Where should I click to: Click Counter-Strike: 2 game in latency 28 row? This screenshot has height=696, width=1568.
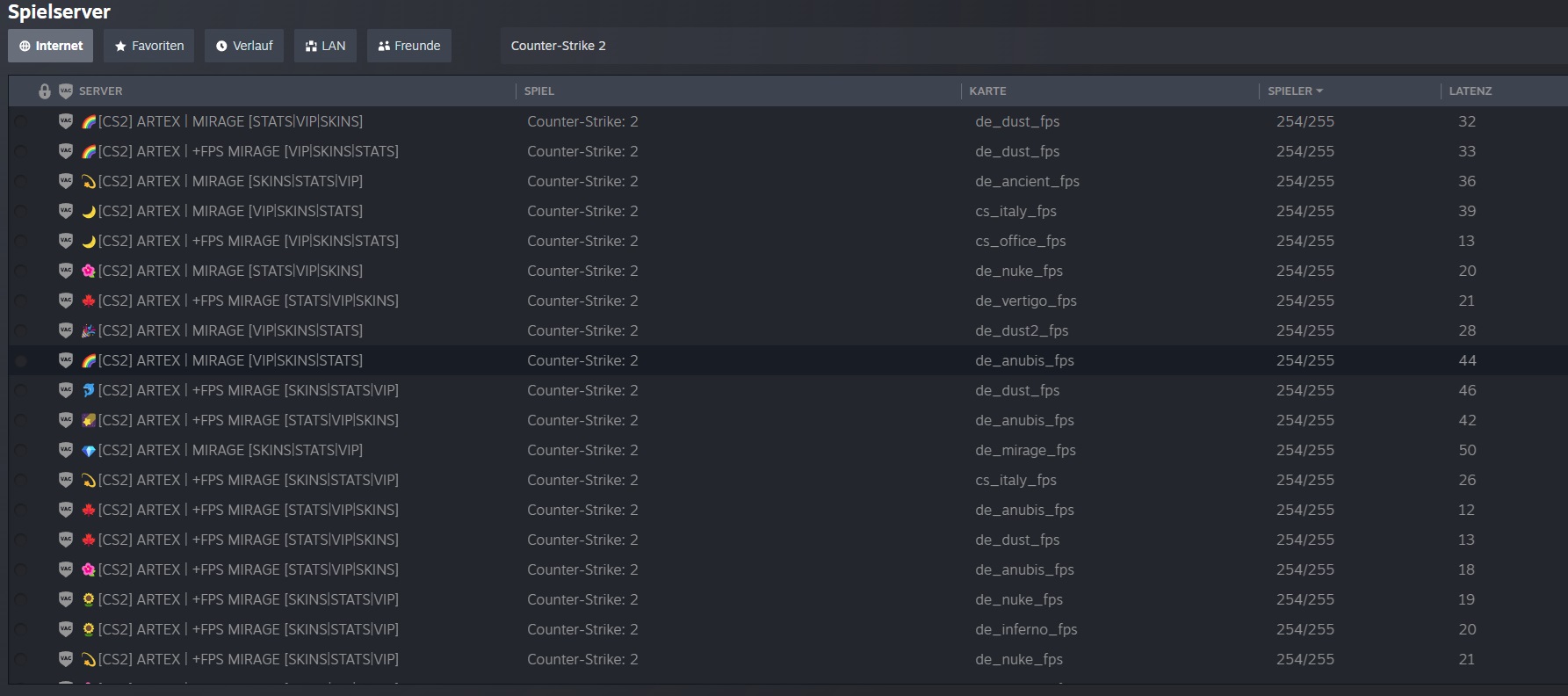pos(582,330)
